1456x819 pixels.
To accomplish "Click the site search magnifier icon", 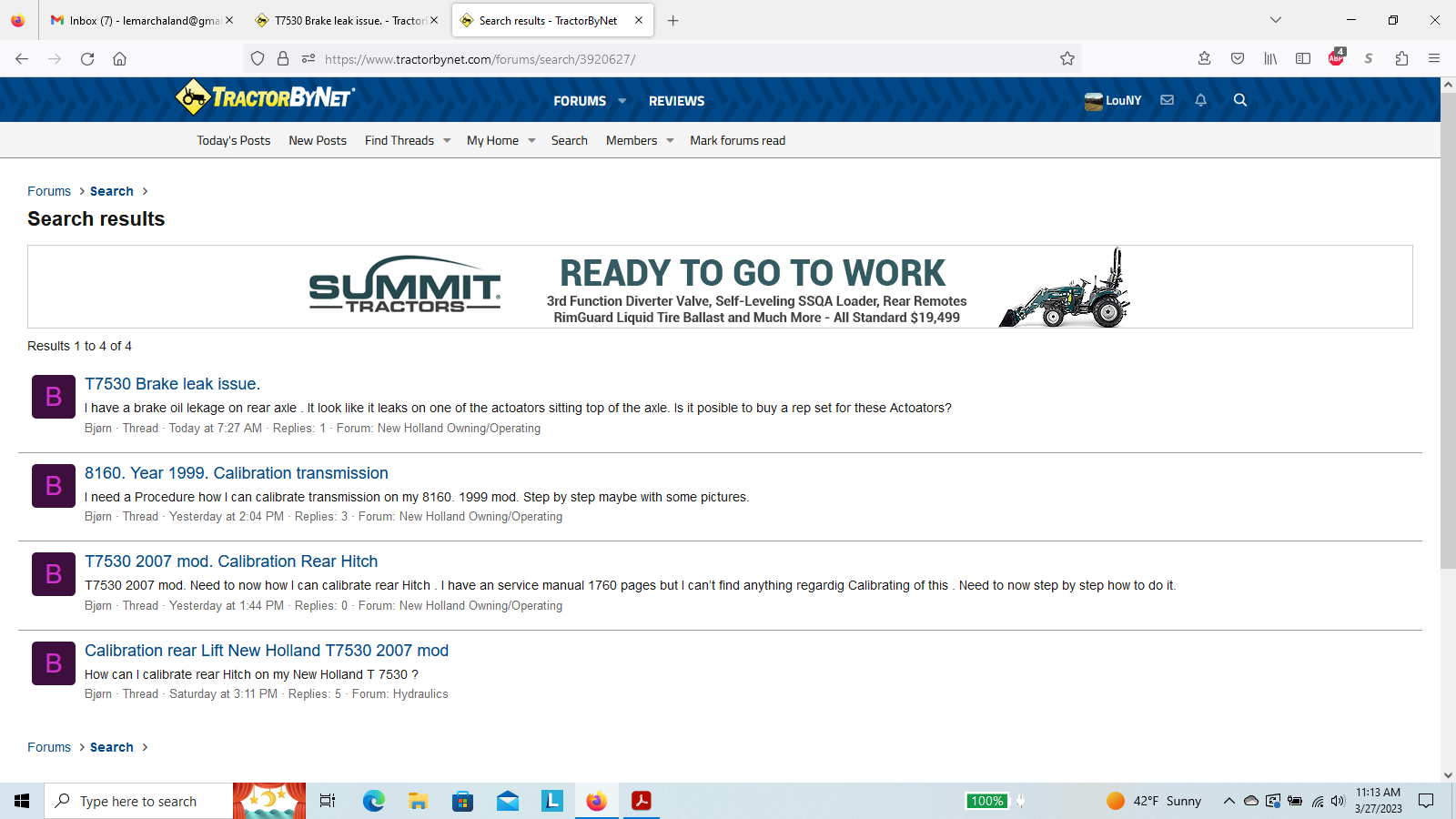I will 1239,100.
